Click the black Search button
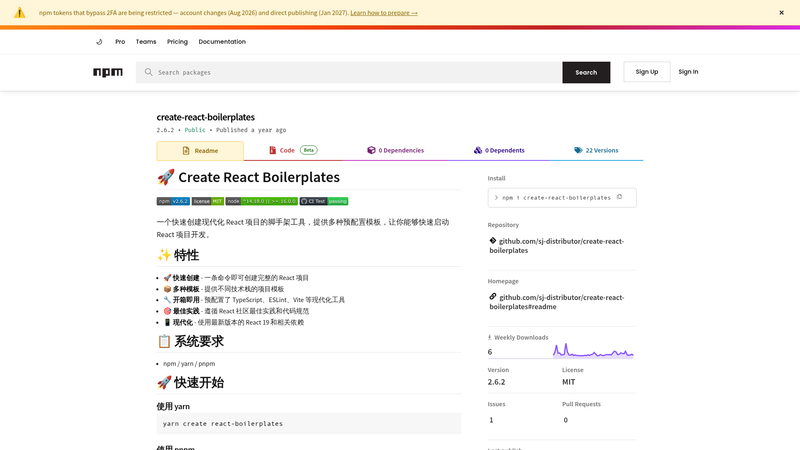Screen dimensions: 800x450 (x=586, y=72)
